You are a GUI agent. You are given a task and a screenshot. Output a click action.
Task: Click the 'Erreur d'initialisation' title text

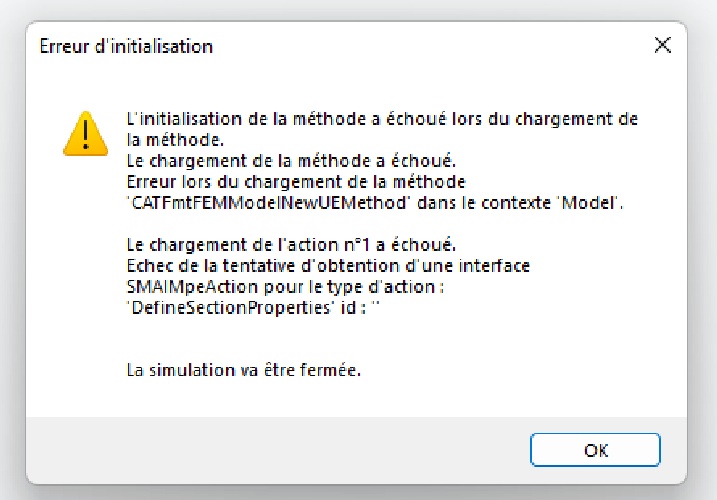pos(126,47)
